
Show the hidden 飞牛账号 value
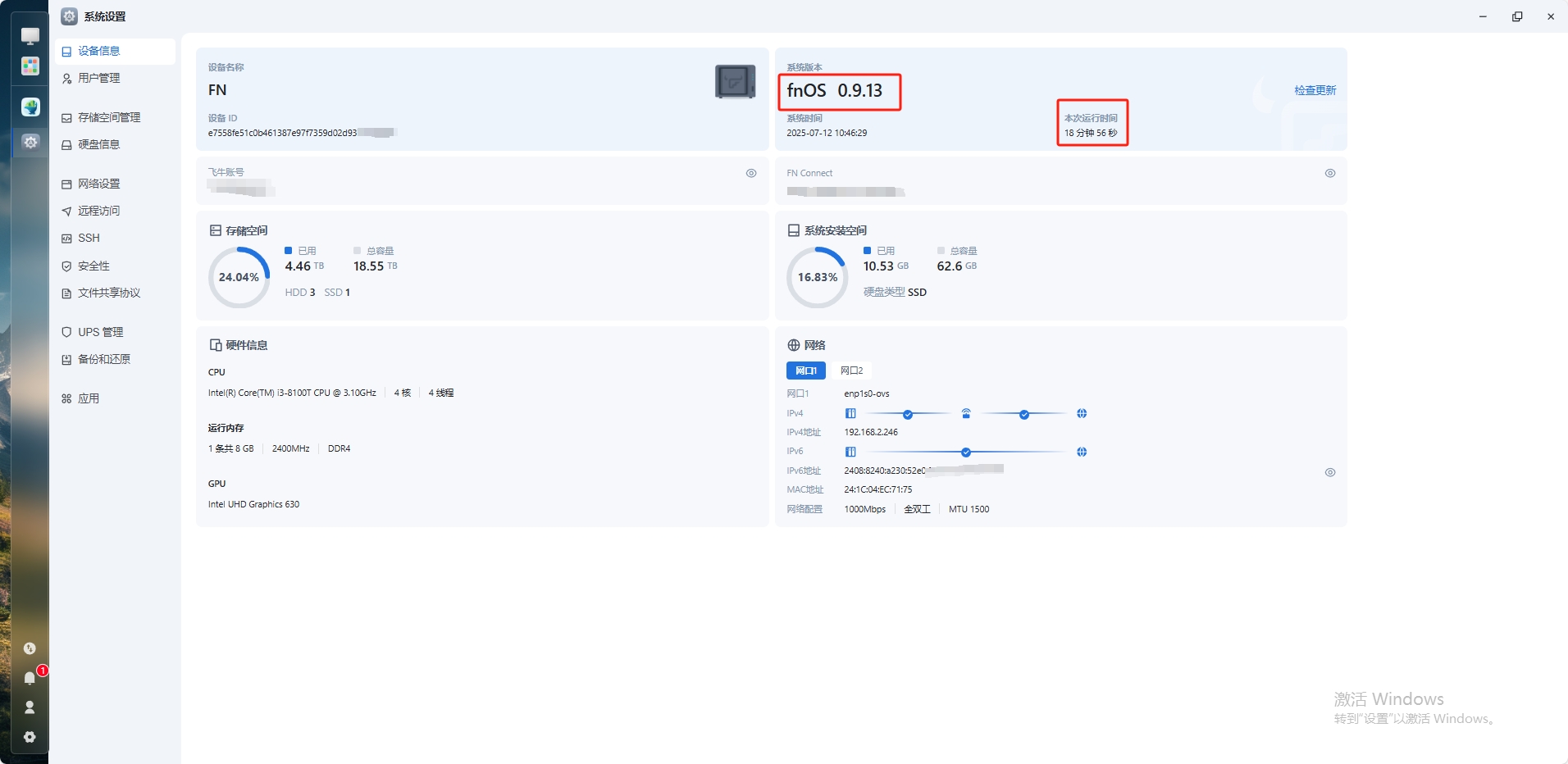coord(750,173)
